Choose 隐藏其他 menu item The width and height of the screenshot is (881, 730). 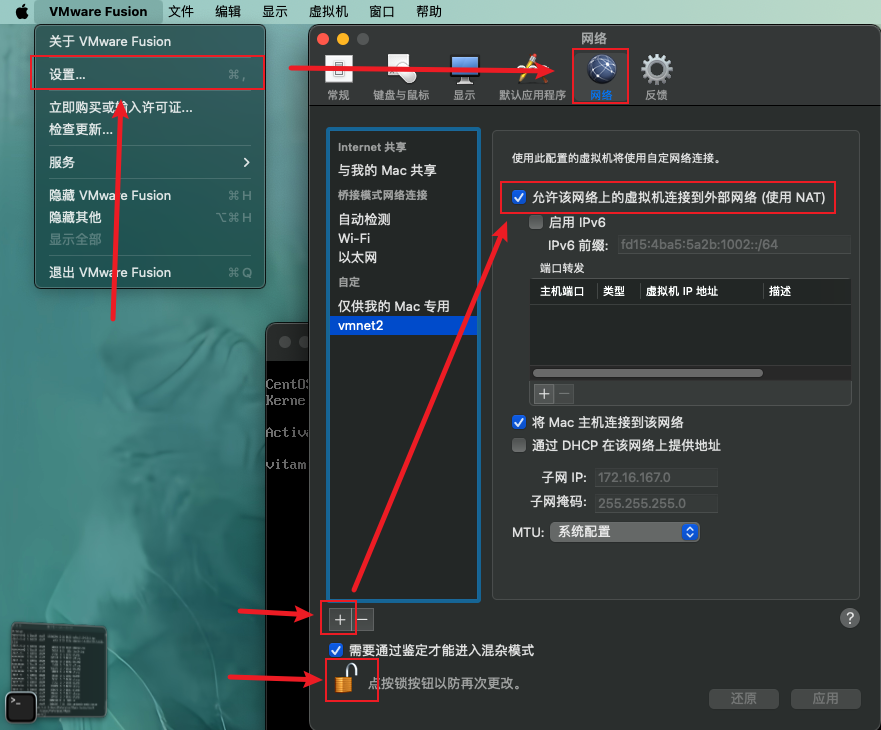coord(149,217)
